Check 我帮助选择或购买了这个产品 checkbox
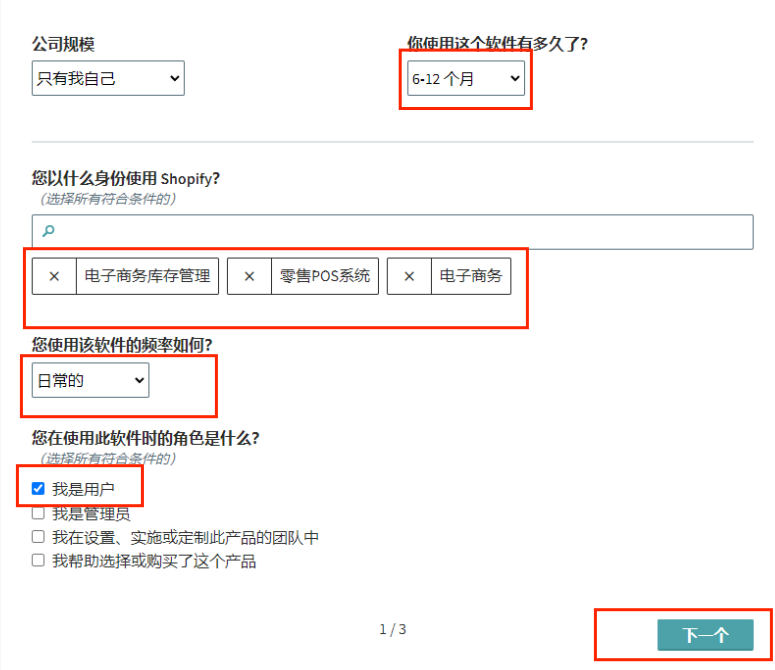 point(38,561)
